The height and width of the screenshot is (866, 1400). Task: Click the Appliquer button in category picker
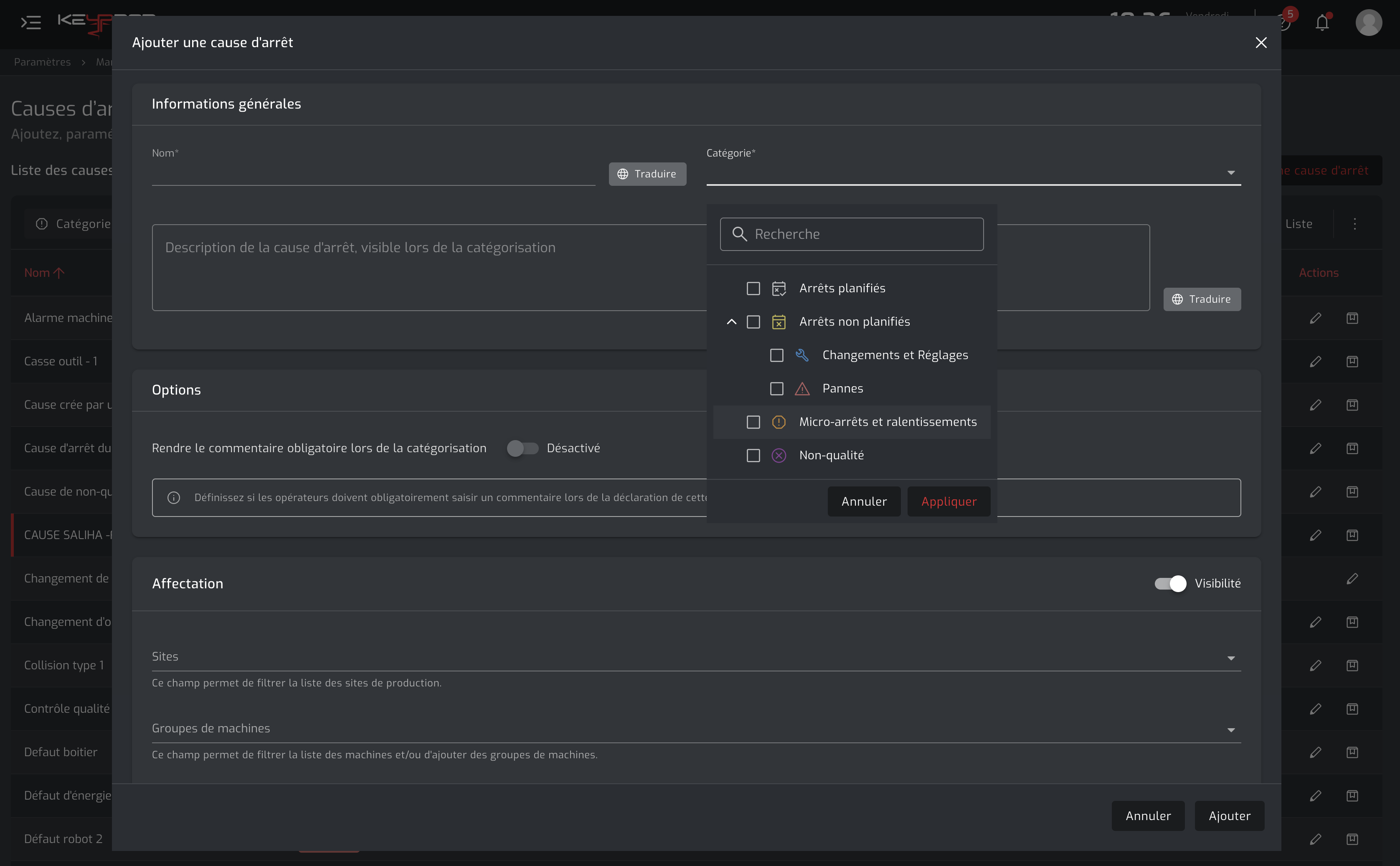pos(949,501)
